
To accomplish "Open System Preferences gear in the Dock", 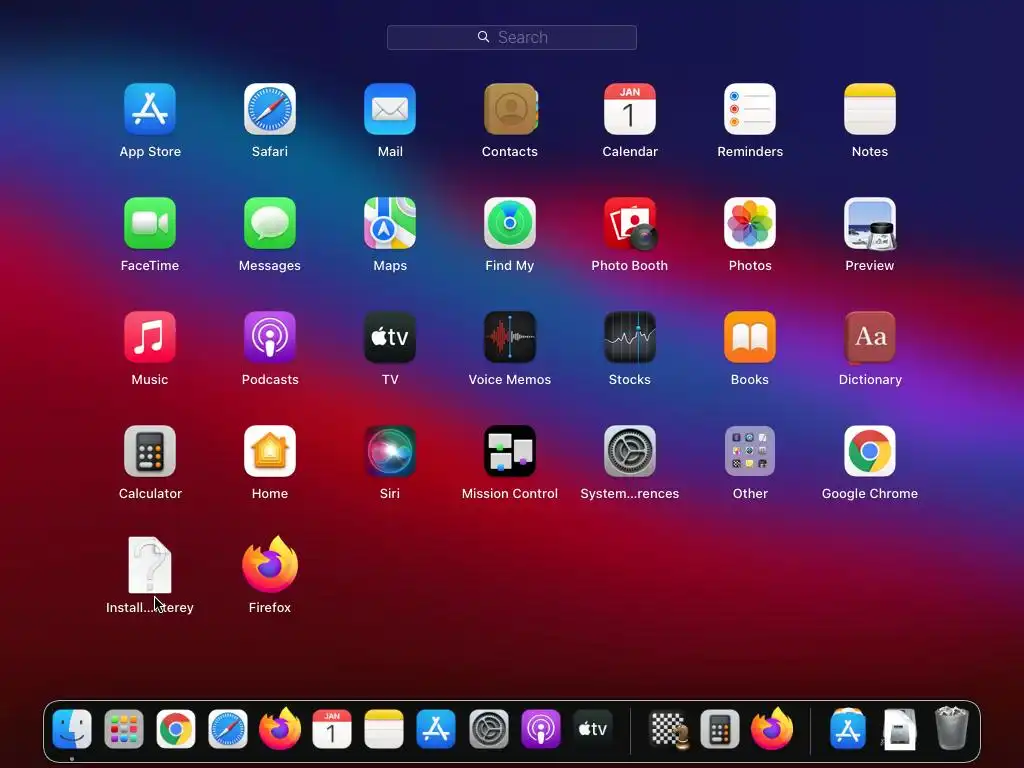I will pyautogui.click(x=488, y=729).
